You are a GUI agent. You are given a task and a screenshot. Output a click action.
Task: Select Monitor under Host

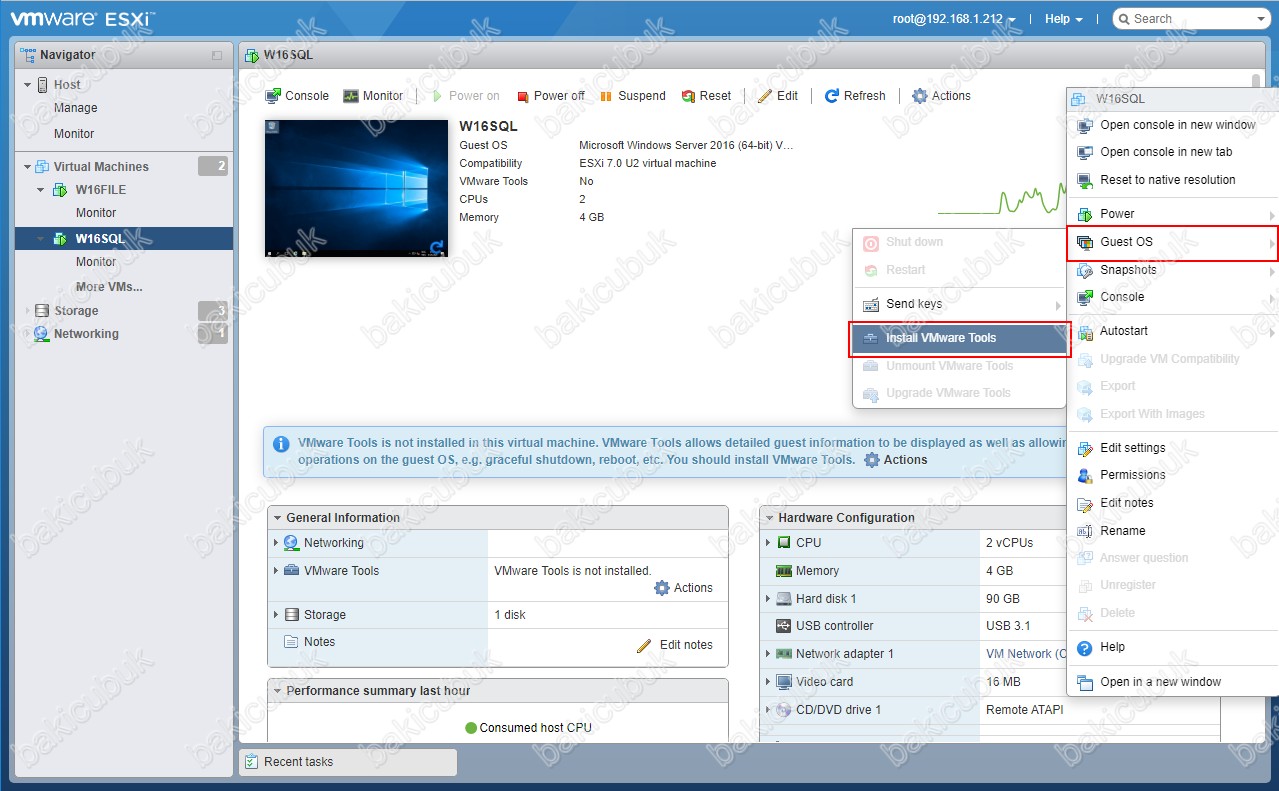tap(74, 134)
